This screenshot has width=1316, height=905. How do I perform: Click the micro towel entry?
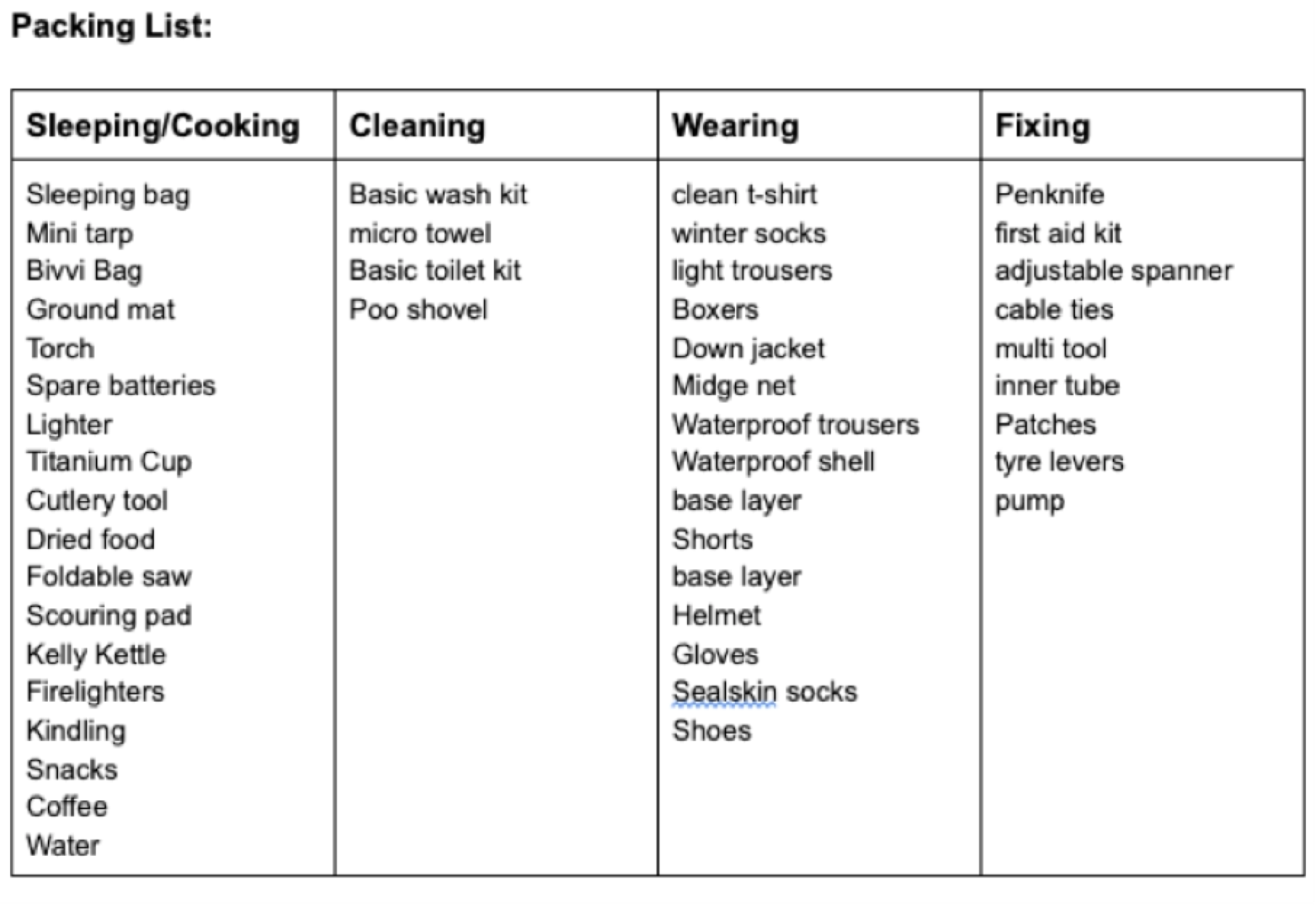(x=420, y=234)
